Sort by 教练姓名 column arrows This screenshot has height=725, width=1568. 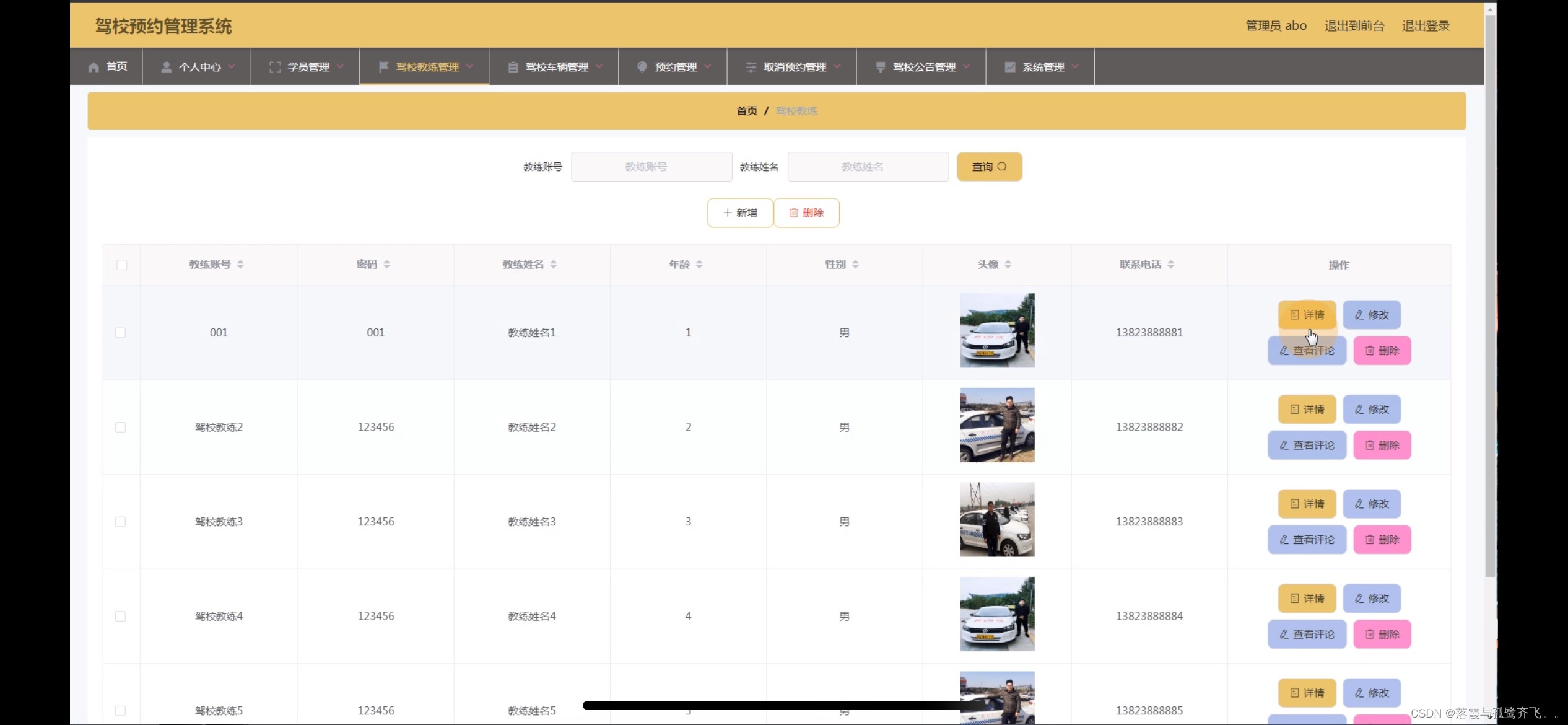click(x=553, y=265)
